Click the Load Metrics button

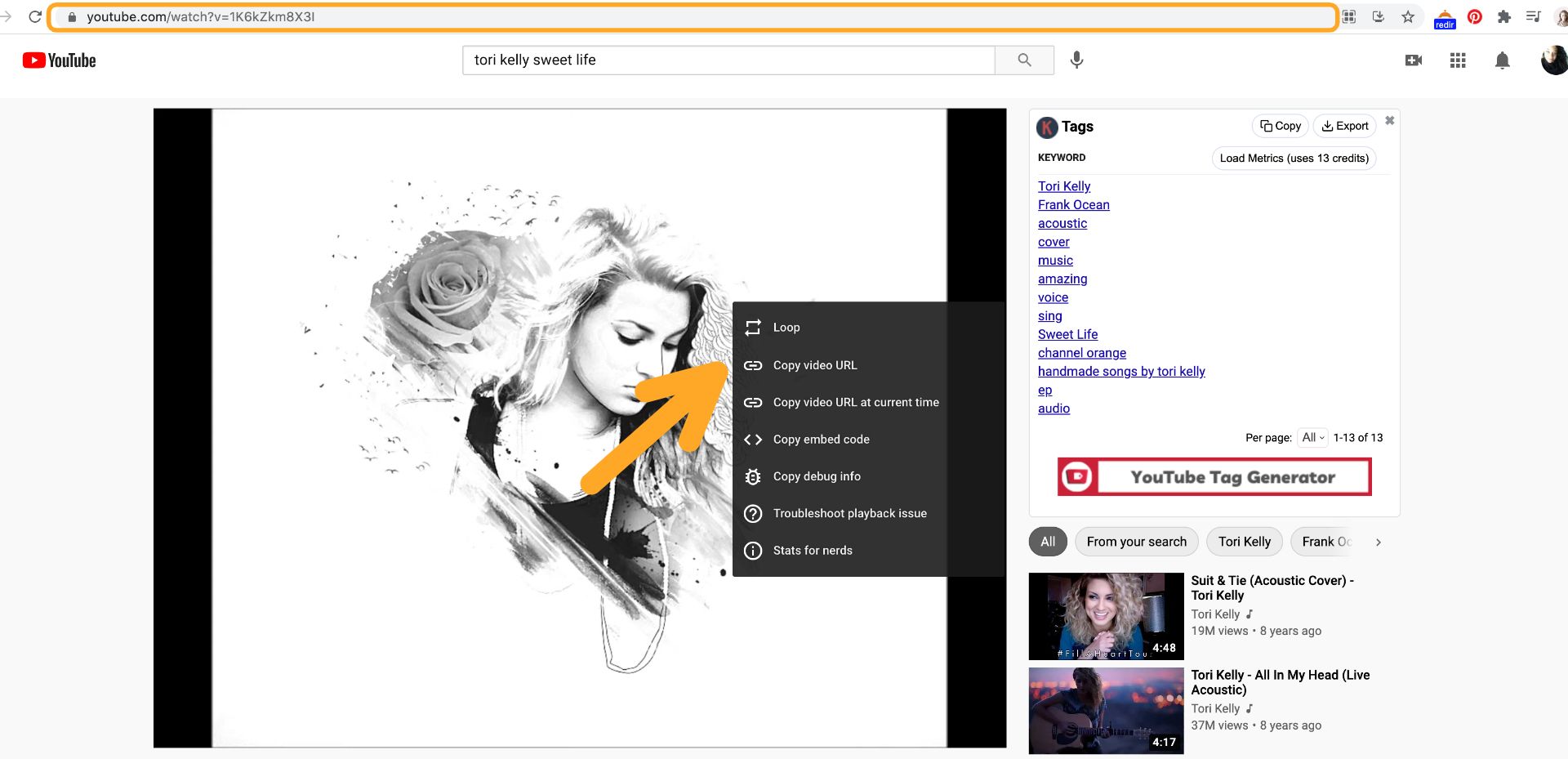click(1294, 158)
